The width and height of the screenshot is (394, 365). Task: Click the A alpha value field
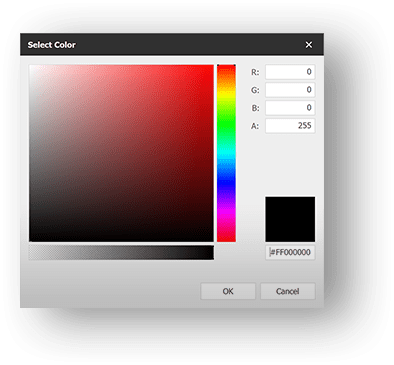coord(290,126)
